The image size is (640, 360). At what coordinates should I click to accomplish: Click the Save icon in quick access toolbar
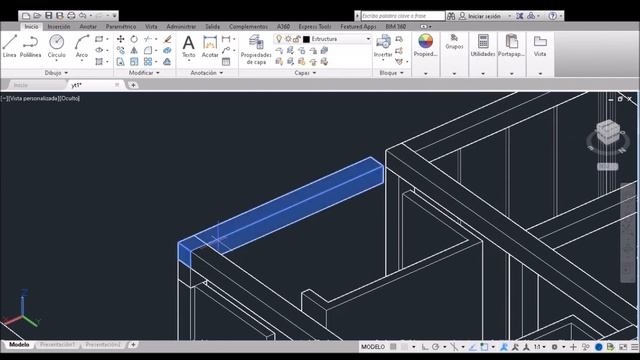tap(49, 16)
